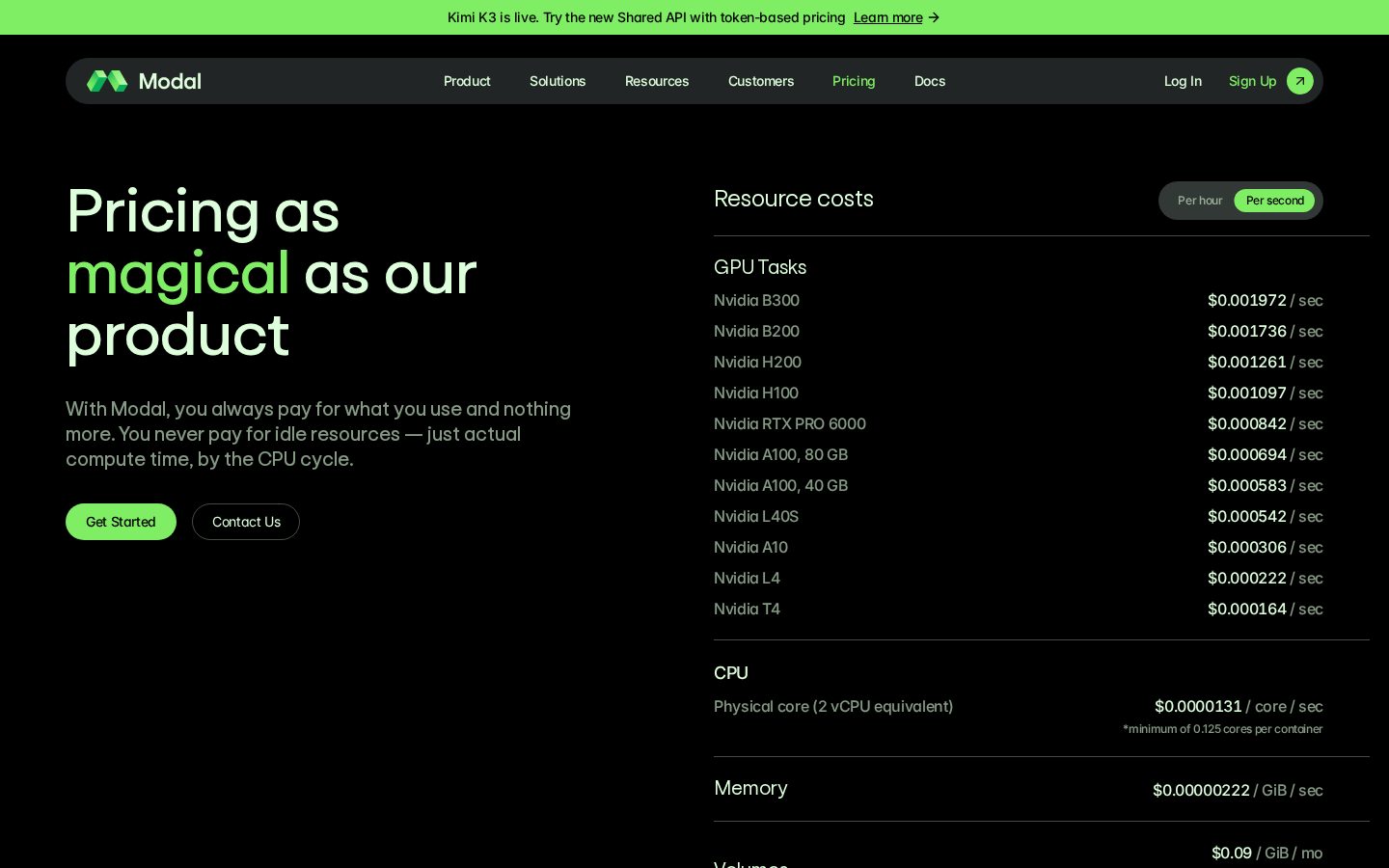Click the $0.000222 / sec price
Screen dimensions: 1389x868
(1265, 578)
